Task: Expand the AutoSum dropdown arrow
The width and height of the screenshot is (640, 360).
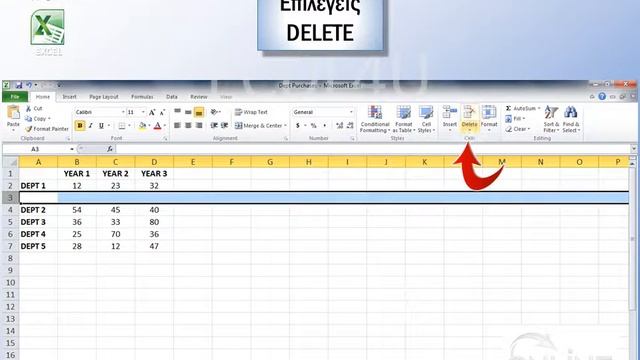Action: coord(539,109)
